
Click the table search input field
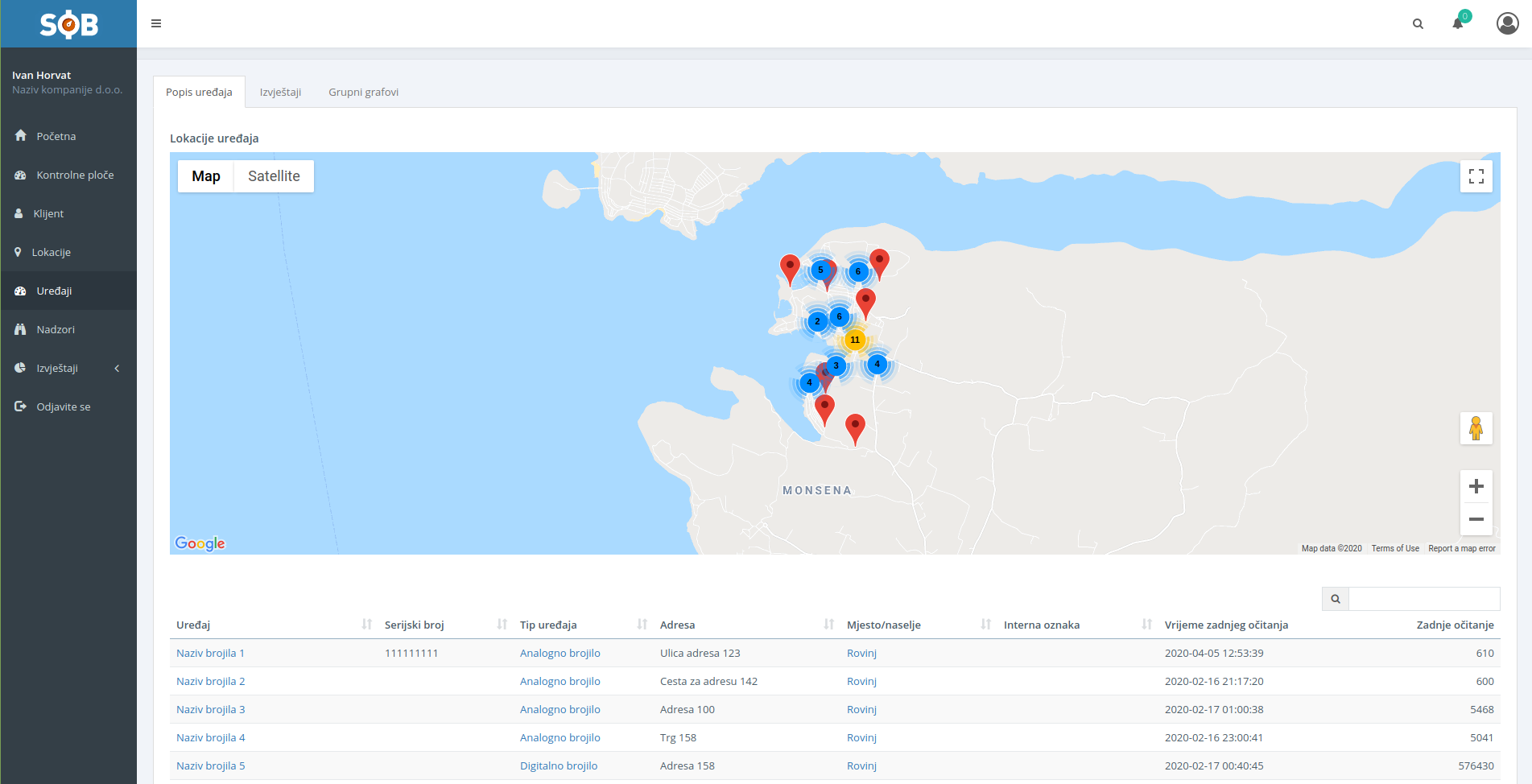[1423, 599]
